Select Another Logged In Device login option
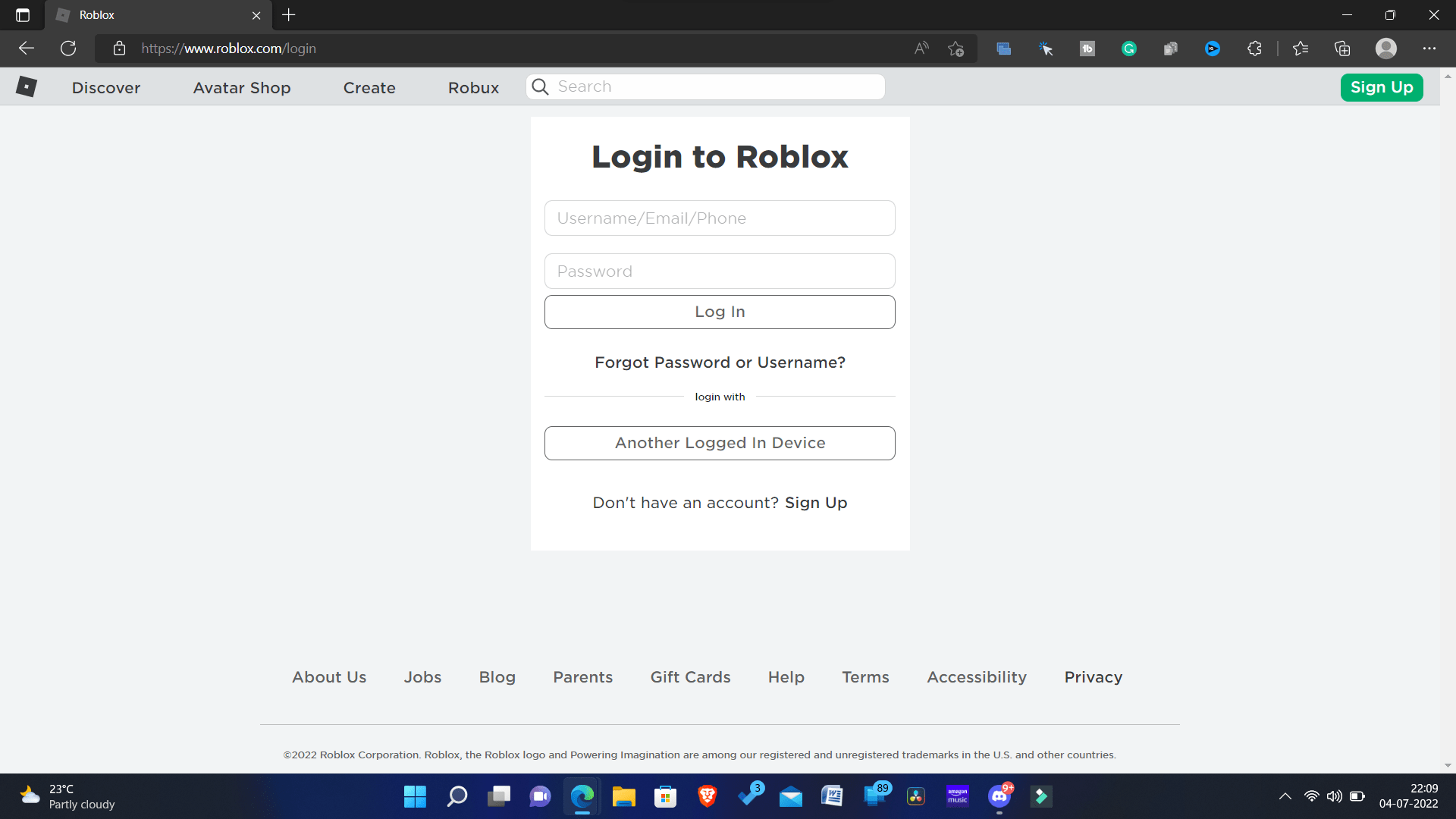 (x=719, y=443)
